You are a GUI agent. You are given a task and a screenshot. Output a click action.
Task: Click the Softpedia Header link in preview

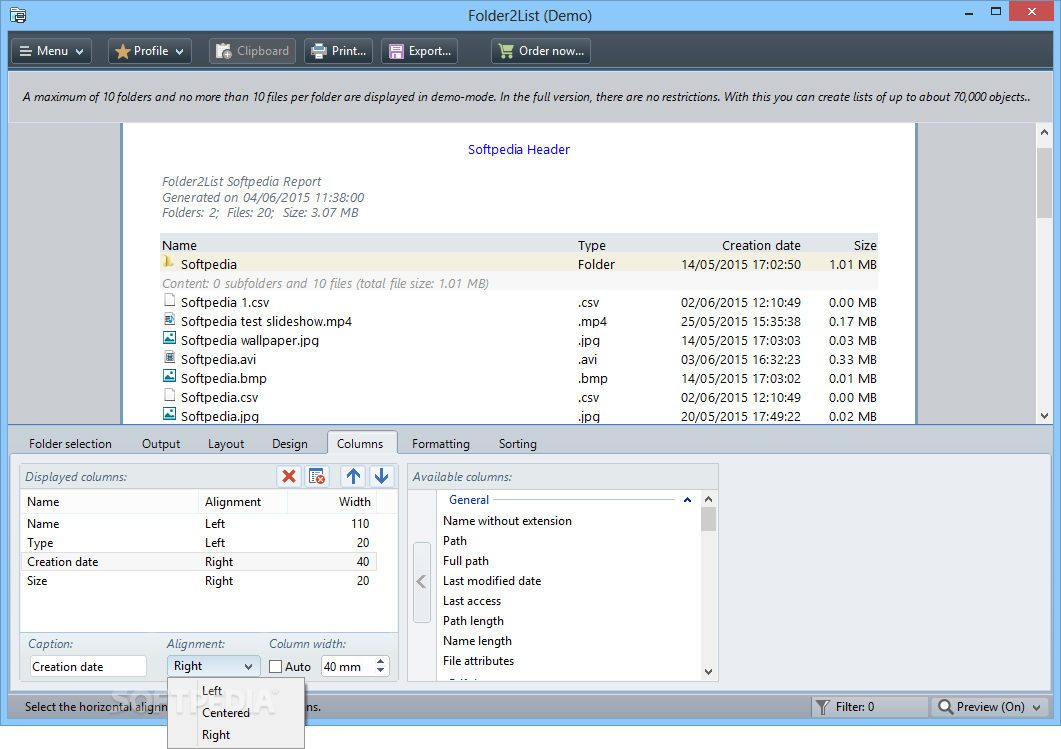tap(519, 150)
